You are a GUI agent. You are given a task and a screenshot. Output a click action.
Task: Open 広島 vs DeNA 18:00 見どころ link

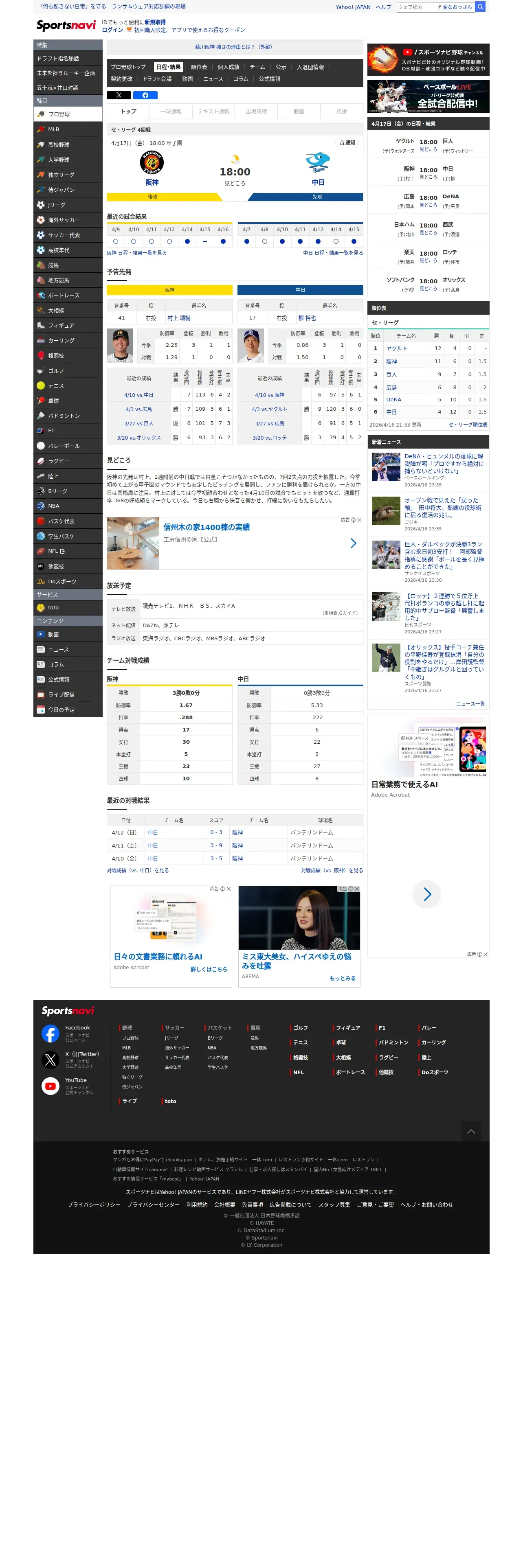[428, 204]
